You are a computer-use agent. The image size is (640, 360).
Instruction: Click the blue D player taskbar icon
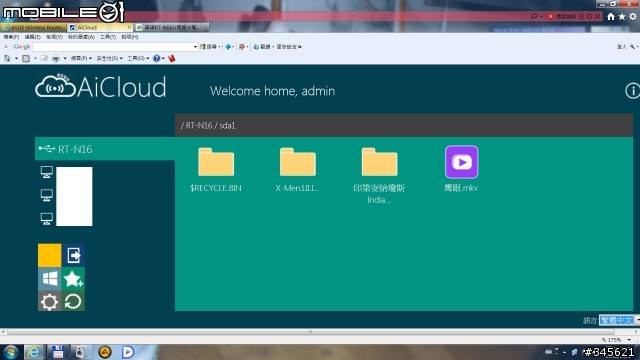pyautogui.click(x=128, y=352)
